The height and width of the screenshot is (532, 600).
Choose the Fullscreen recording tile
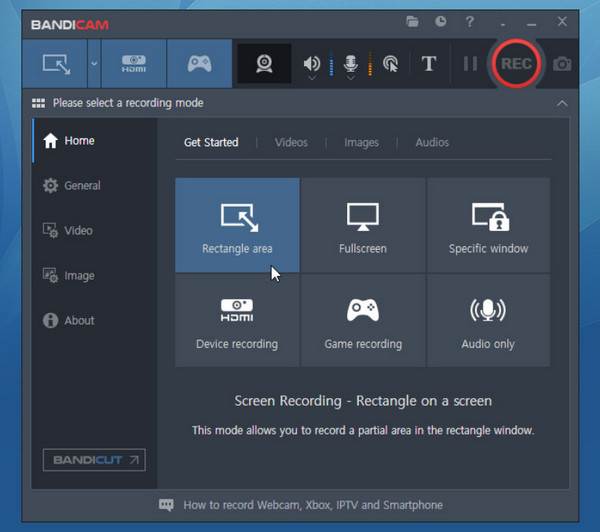pyautogui.click(x=362, y=226)
